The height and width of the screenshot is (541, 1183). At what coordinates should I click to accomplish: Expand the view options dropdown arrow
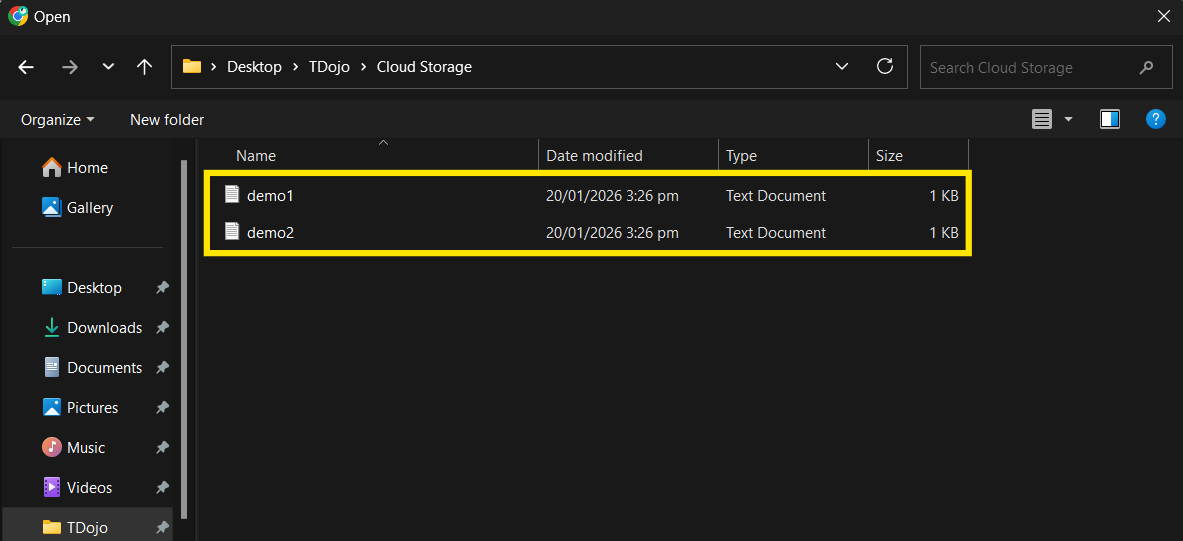click(1068, 119)
